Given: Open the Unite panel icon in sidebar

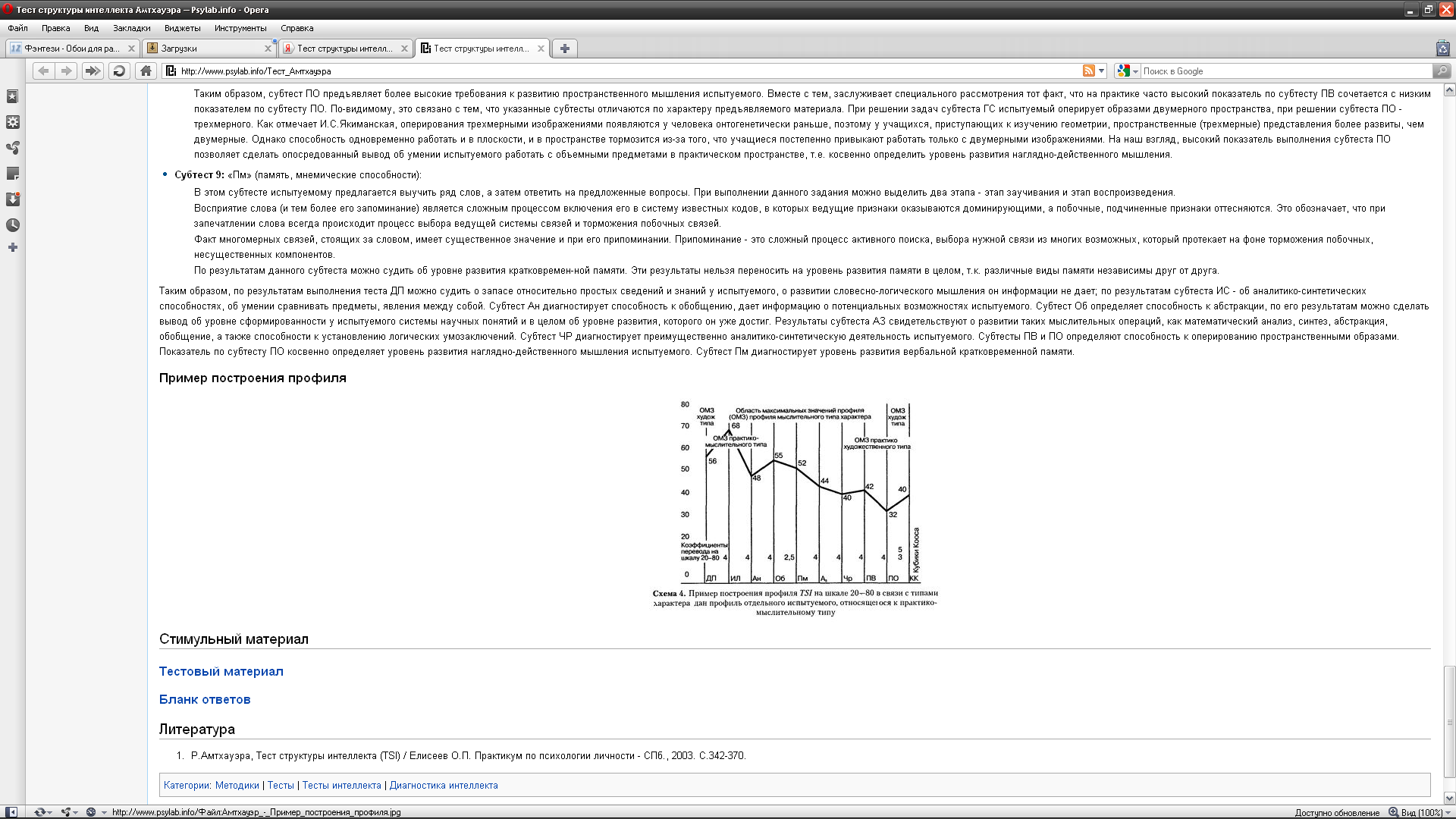Looking at the screenshot, I should pos(13,148).
